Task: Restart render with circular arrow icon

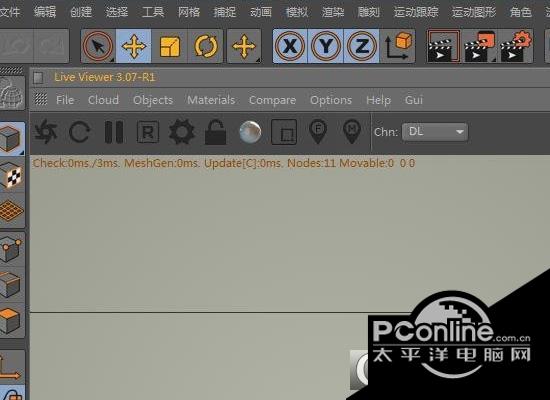Action: click(79, 132)
